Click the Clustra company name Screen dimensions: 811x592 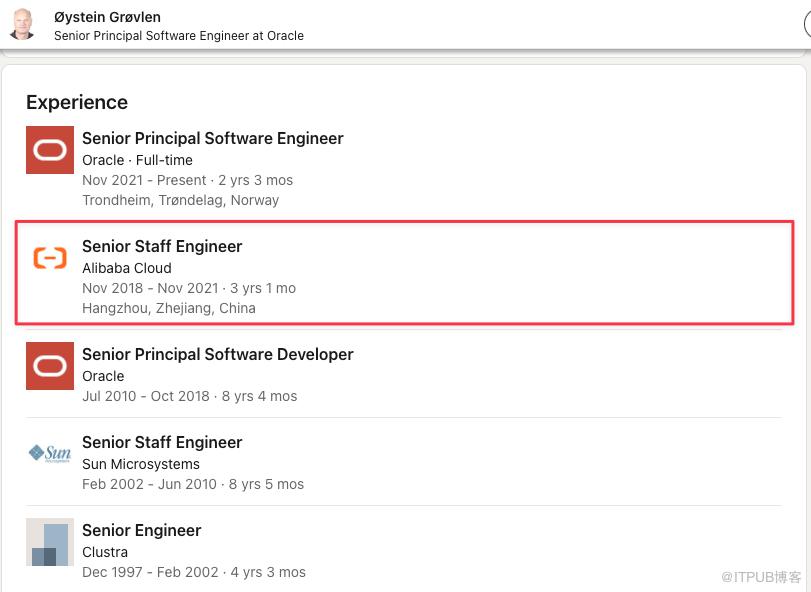click(105, 552)
